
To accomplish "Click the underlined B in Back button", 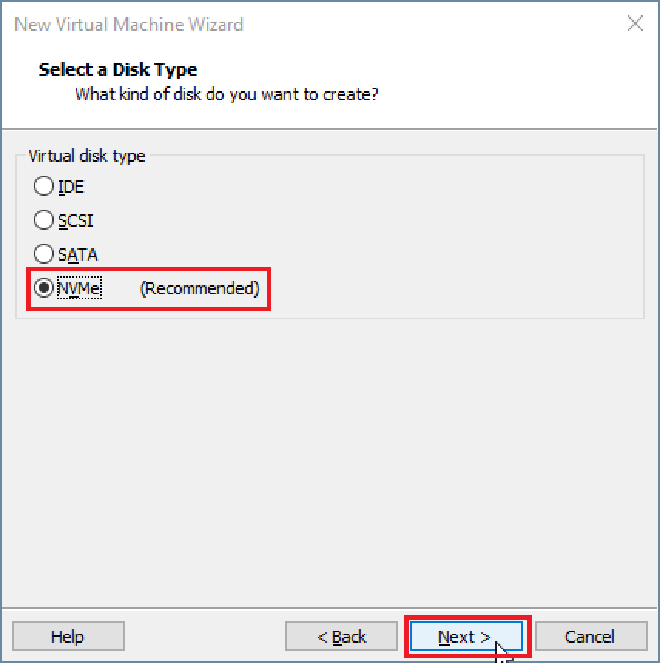I will click(337, 637).
